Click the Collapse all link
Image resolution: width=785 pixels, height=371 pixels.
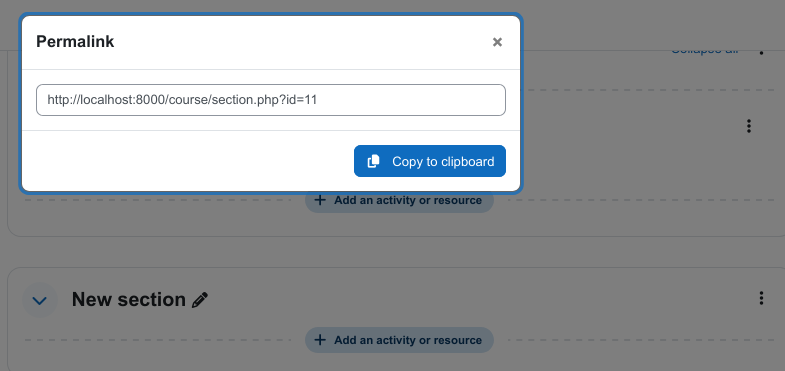coord(704,51)
